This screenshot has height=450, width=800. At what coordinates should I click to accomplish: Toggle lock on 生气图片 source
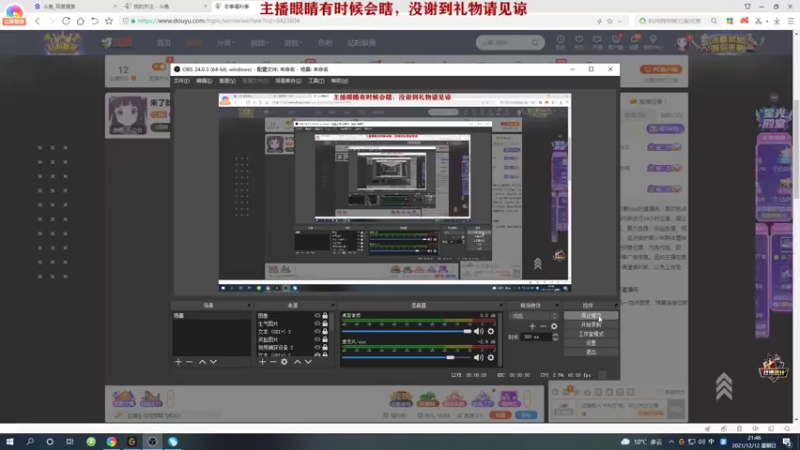point(325,323)
